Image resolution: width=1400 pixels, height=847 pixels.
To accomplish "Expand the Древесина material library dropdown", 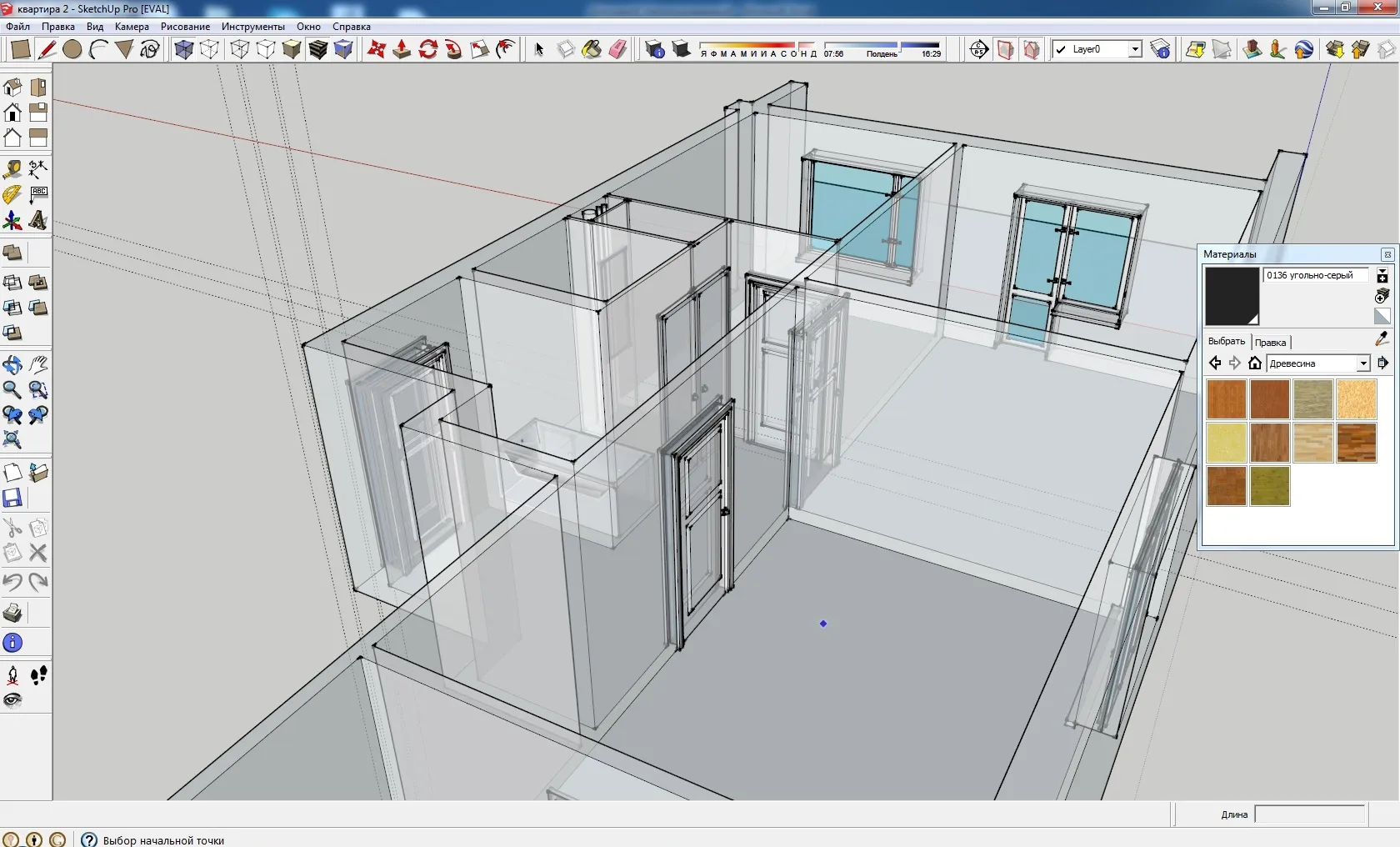I will (1363, 363).
